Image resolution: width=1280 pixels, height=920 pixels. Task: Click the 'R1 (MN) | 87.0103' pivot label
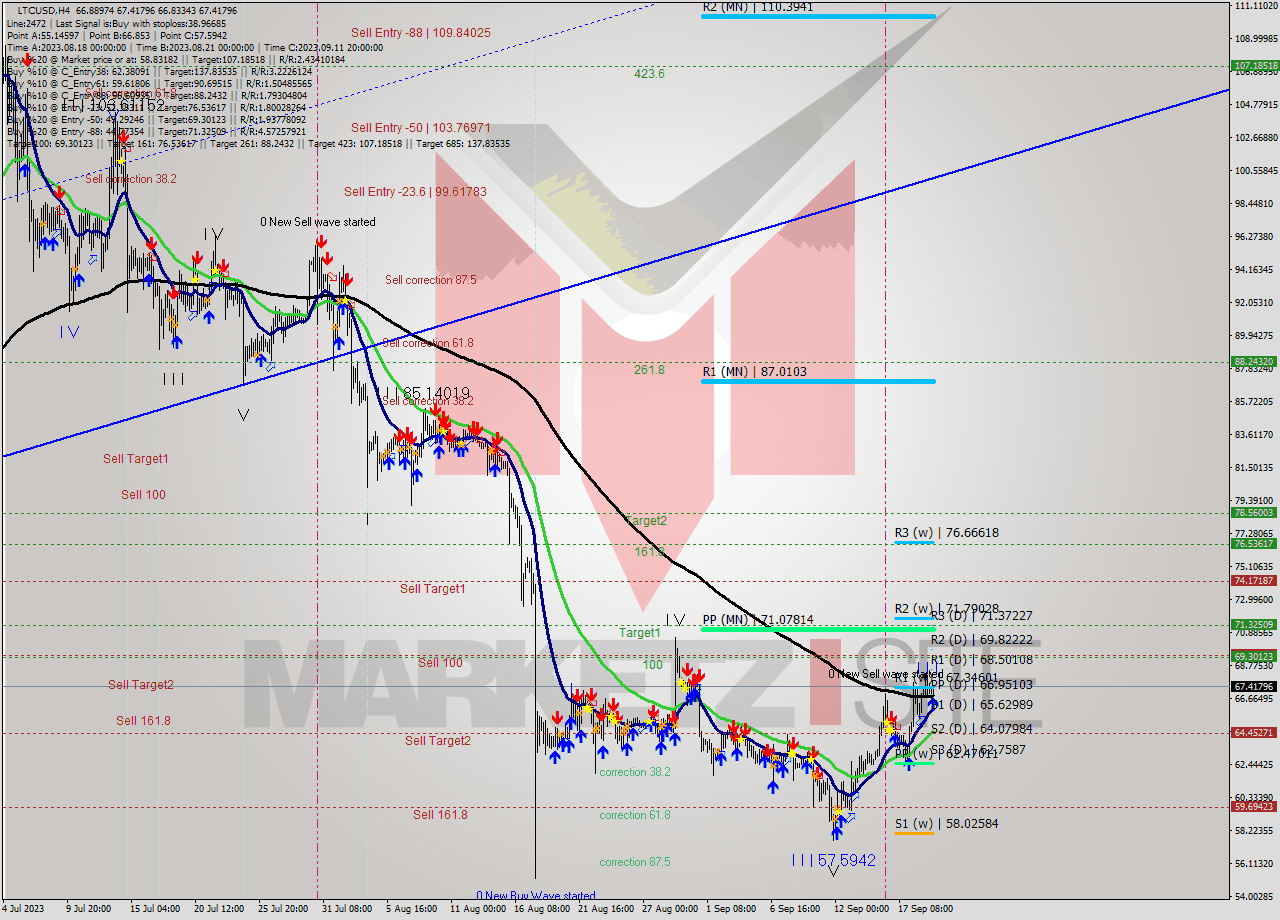pos(754,372)
